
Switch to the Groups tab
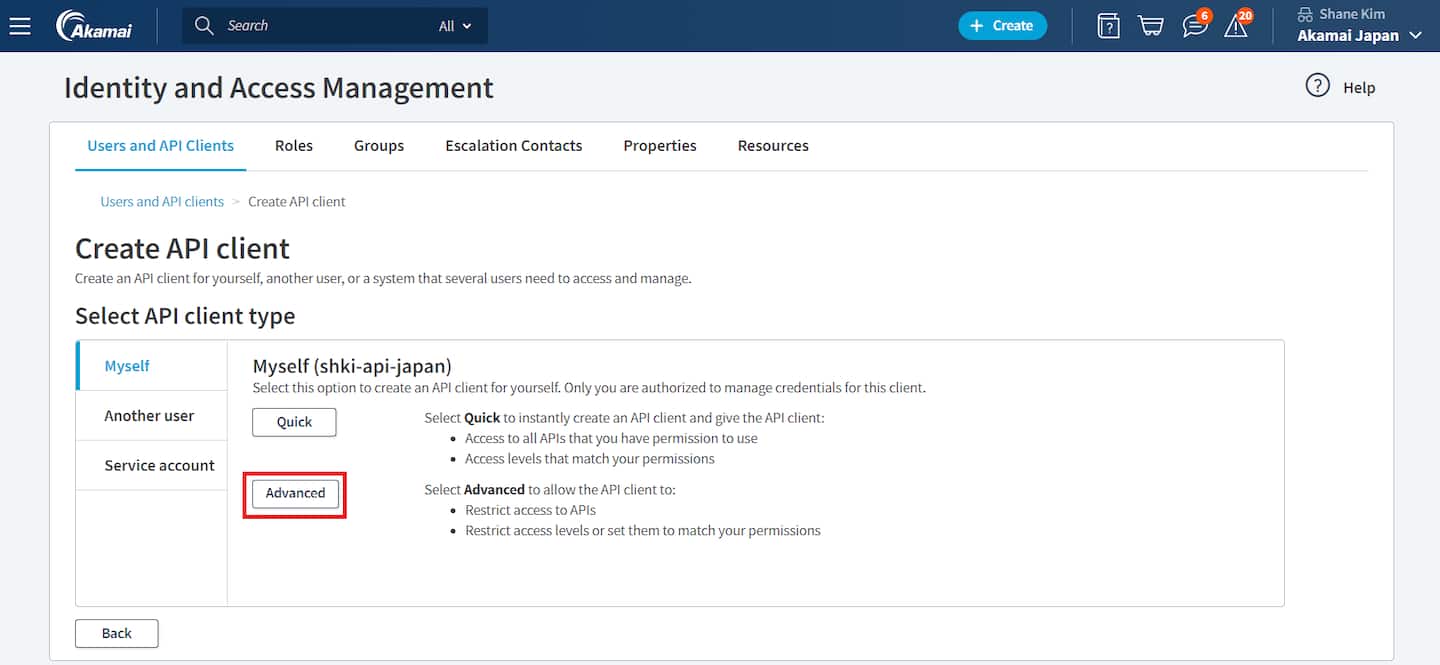(379, 146)
